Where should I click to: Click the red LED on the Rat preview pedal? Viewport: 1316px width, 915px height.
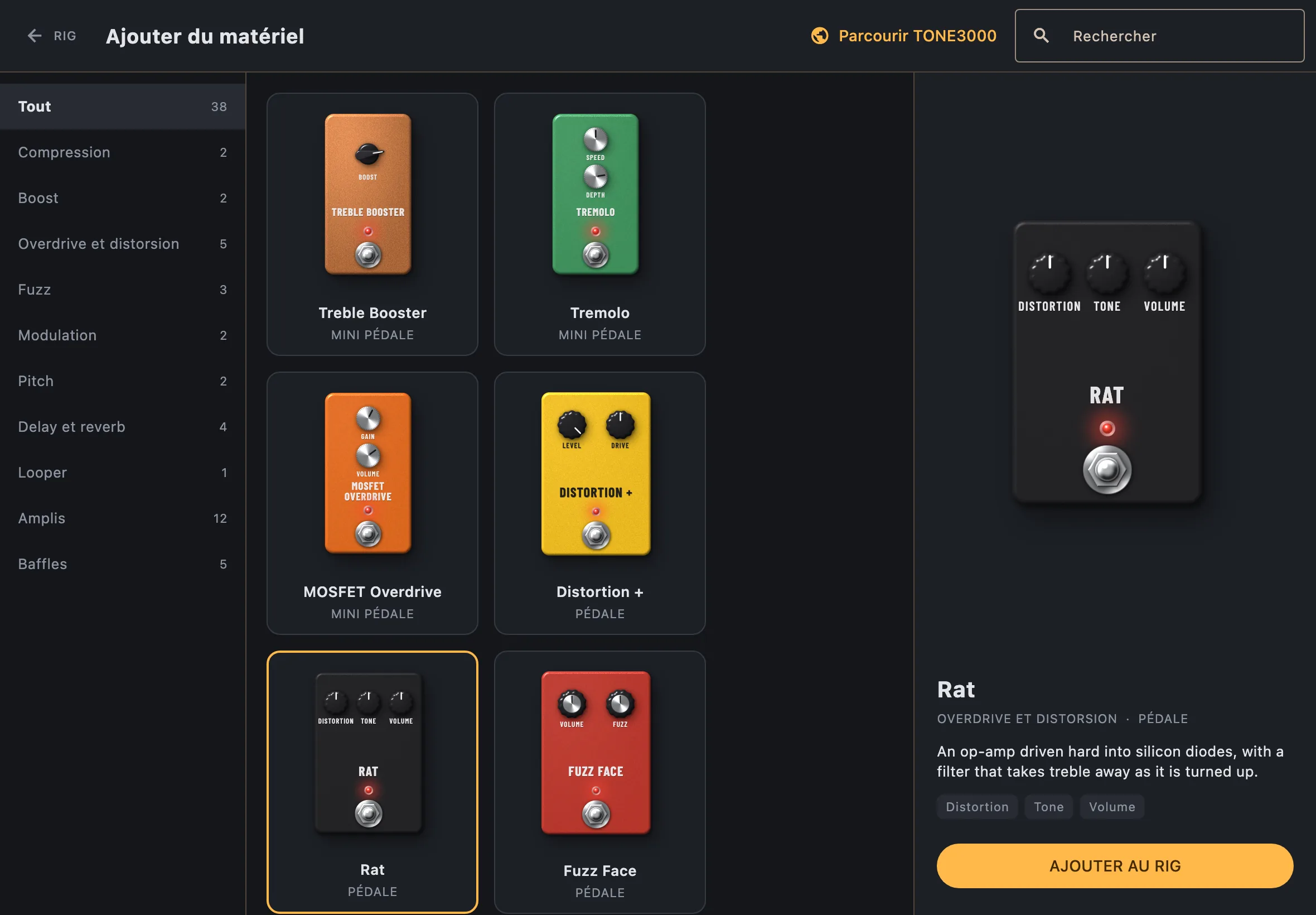1106,428
